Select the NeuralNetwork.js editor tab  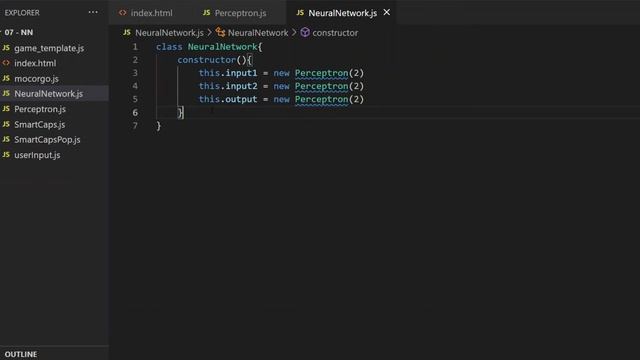point(342,13)
